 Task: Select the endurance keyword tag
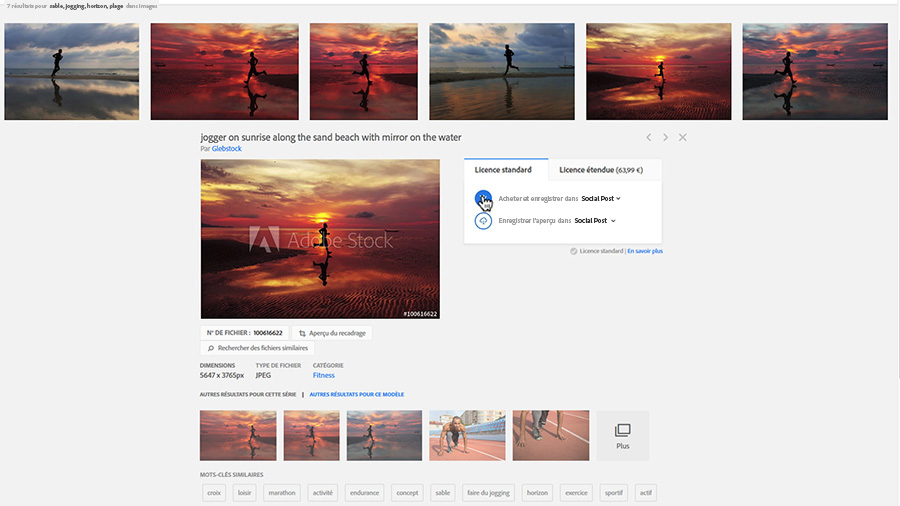pyautogui.click(x=364, y=493)
